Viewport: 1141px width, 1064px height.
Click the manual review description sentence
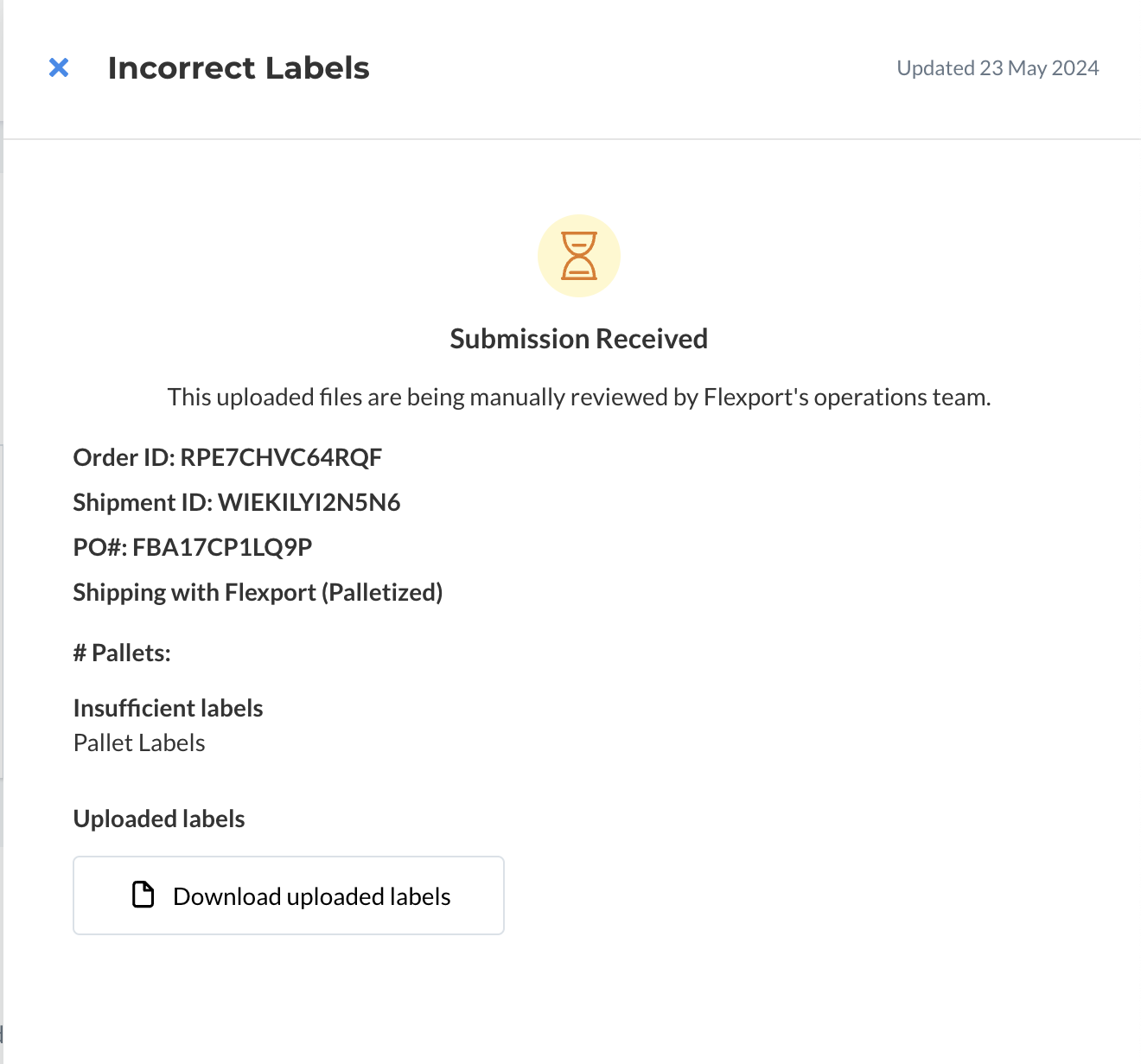pyautogui.click(x=579, y=397)
